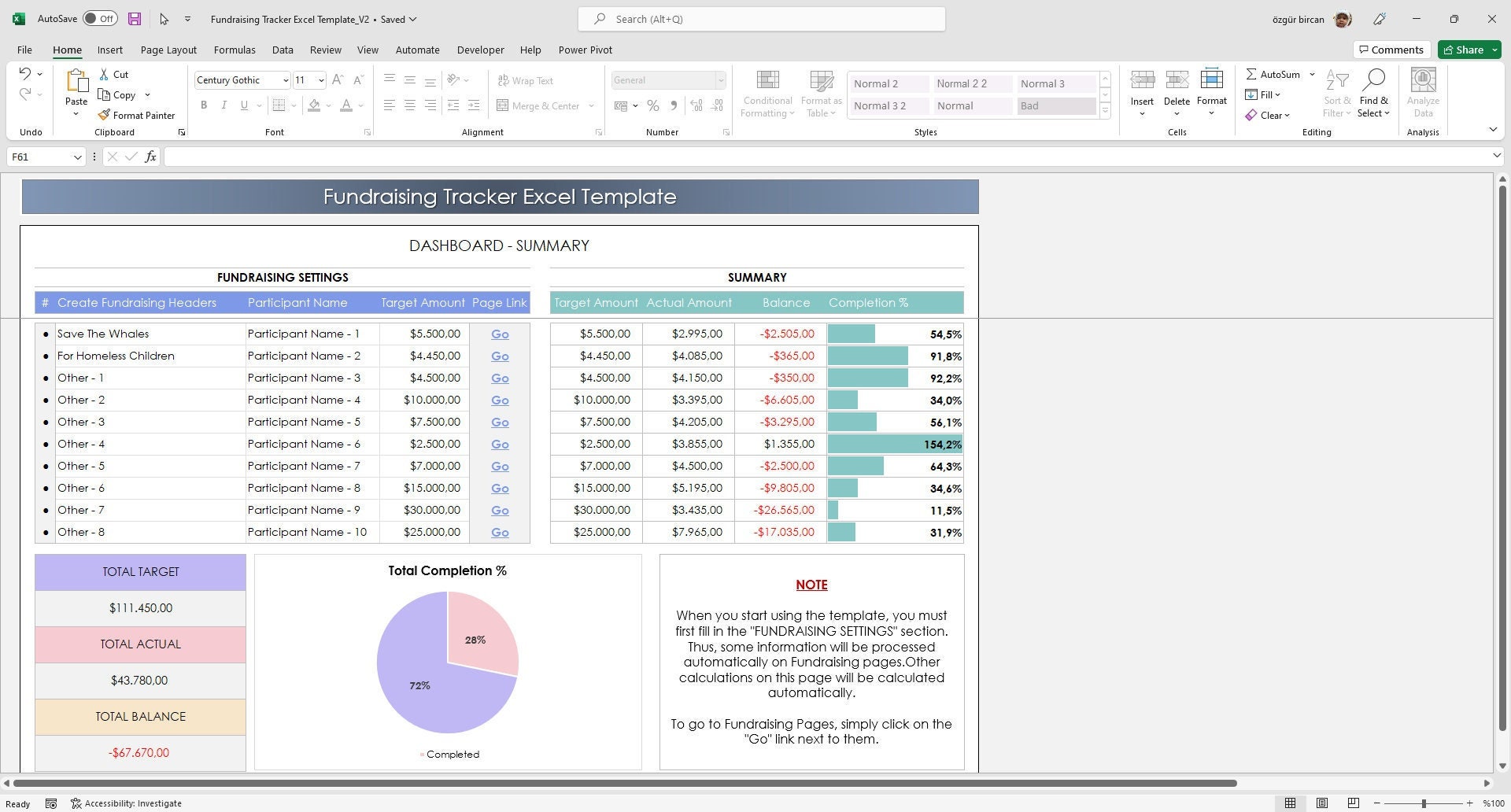Open the font name dropdown
Screen dimensions: 1511x812
285,79
